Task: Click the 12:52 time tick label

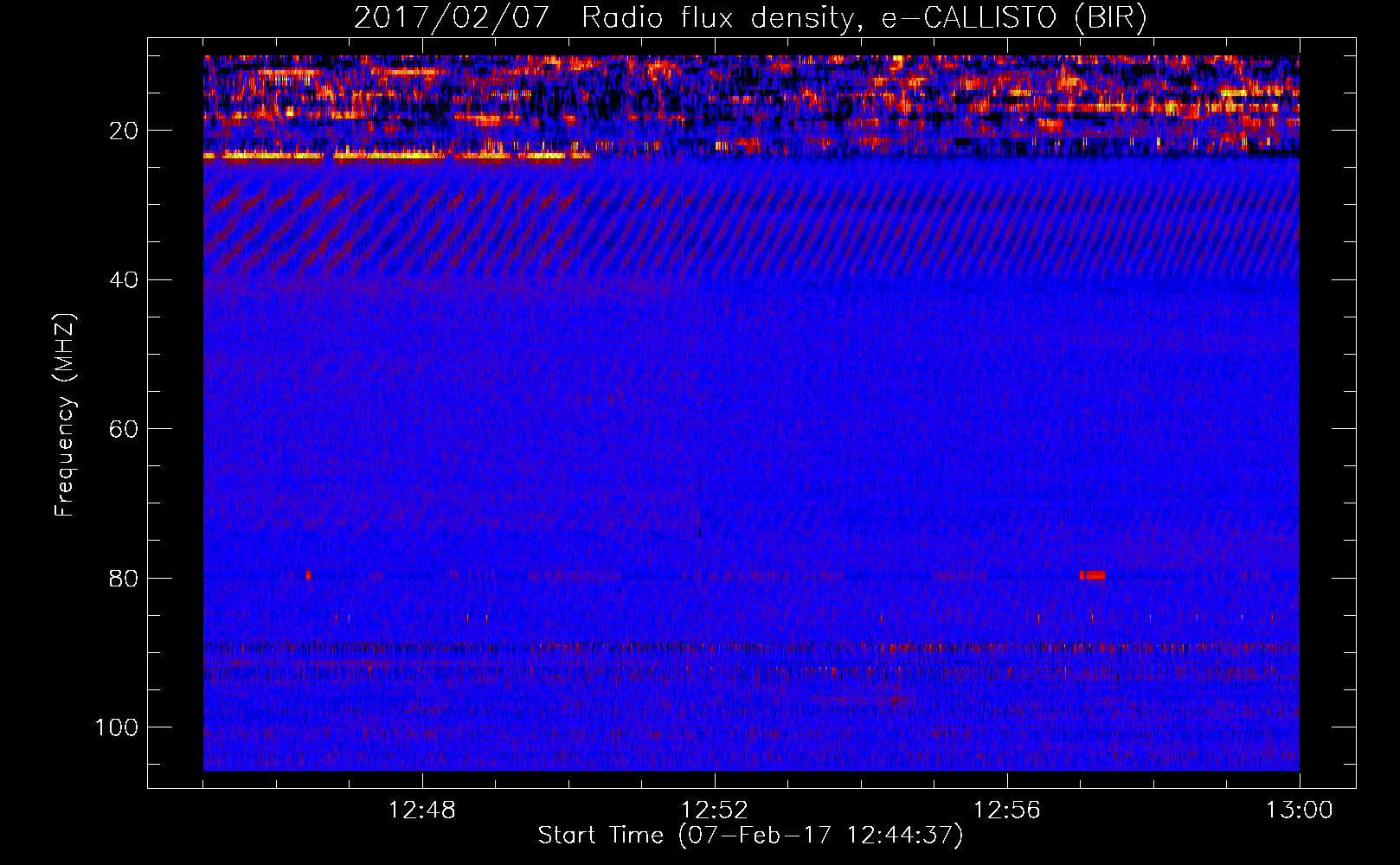Action: 714,811
